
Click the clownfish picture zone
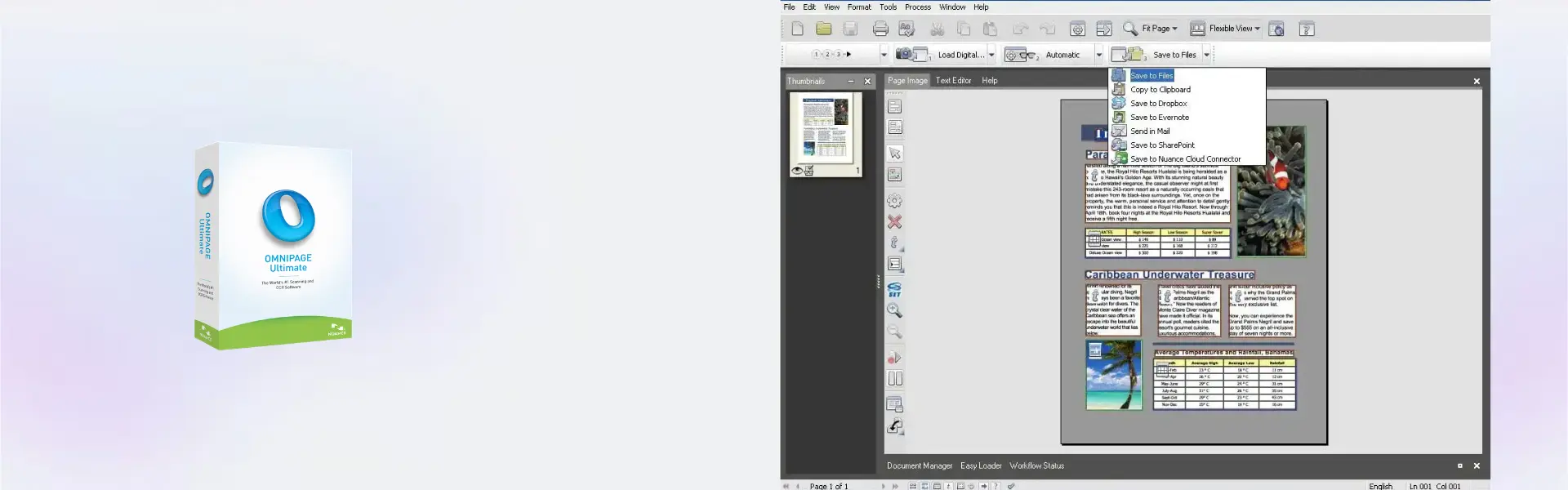click(x=1271, y=191)
